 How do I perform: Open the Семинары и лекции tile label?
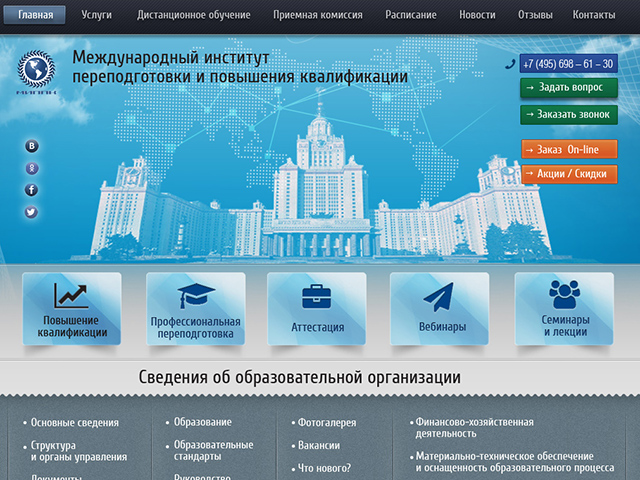565,325
